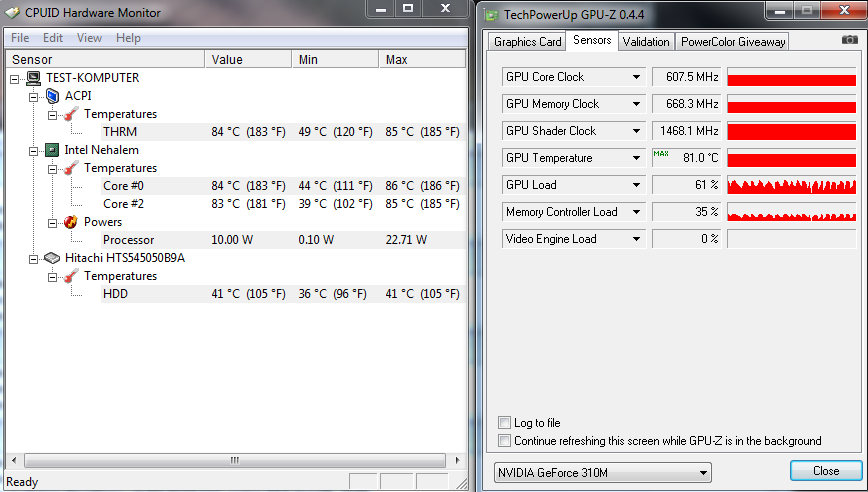Open the Memory Controller Load dropdown
The height and width of the screenshot is (492, 868).
tap(637, 212)
